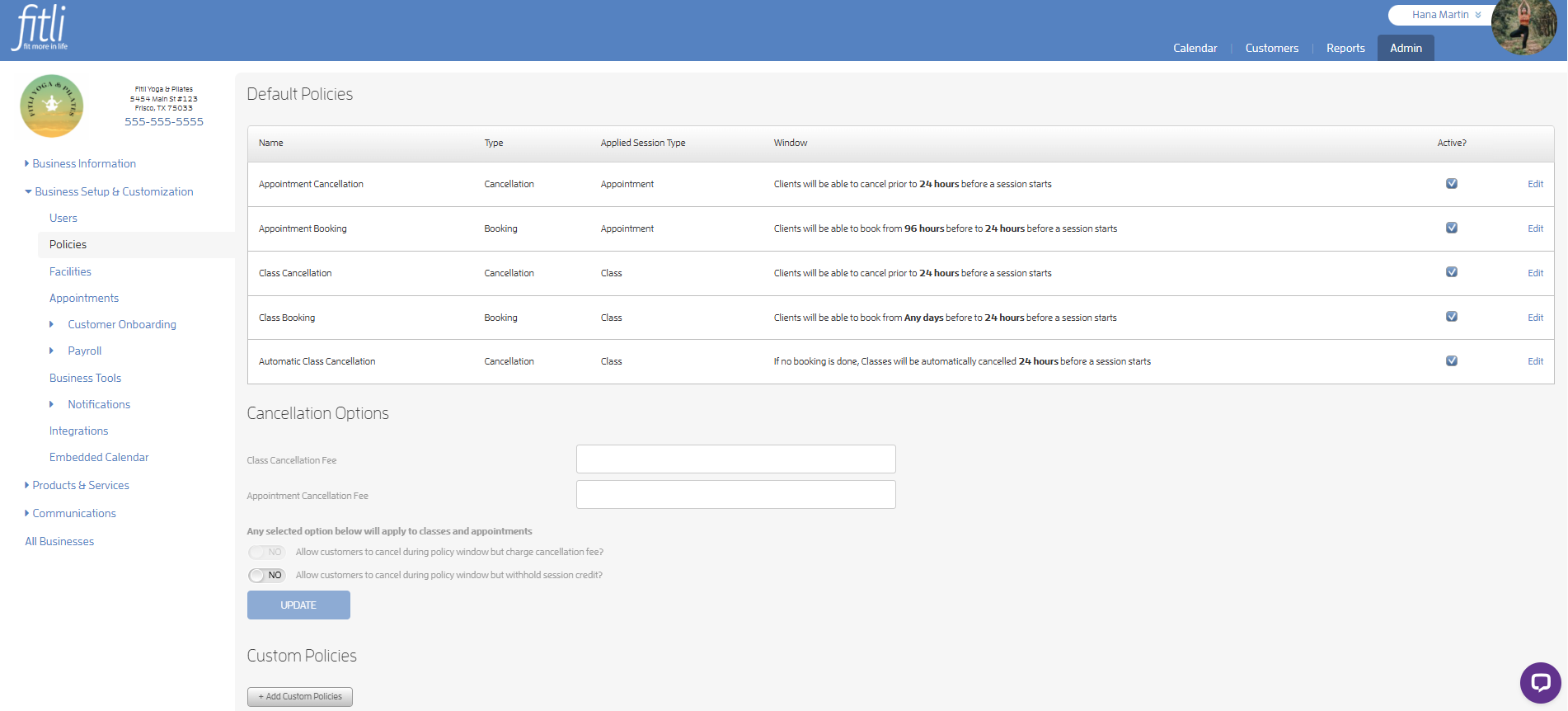Expand Products & Services section

(x=77, y=485)
